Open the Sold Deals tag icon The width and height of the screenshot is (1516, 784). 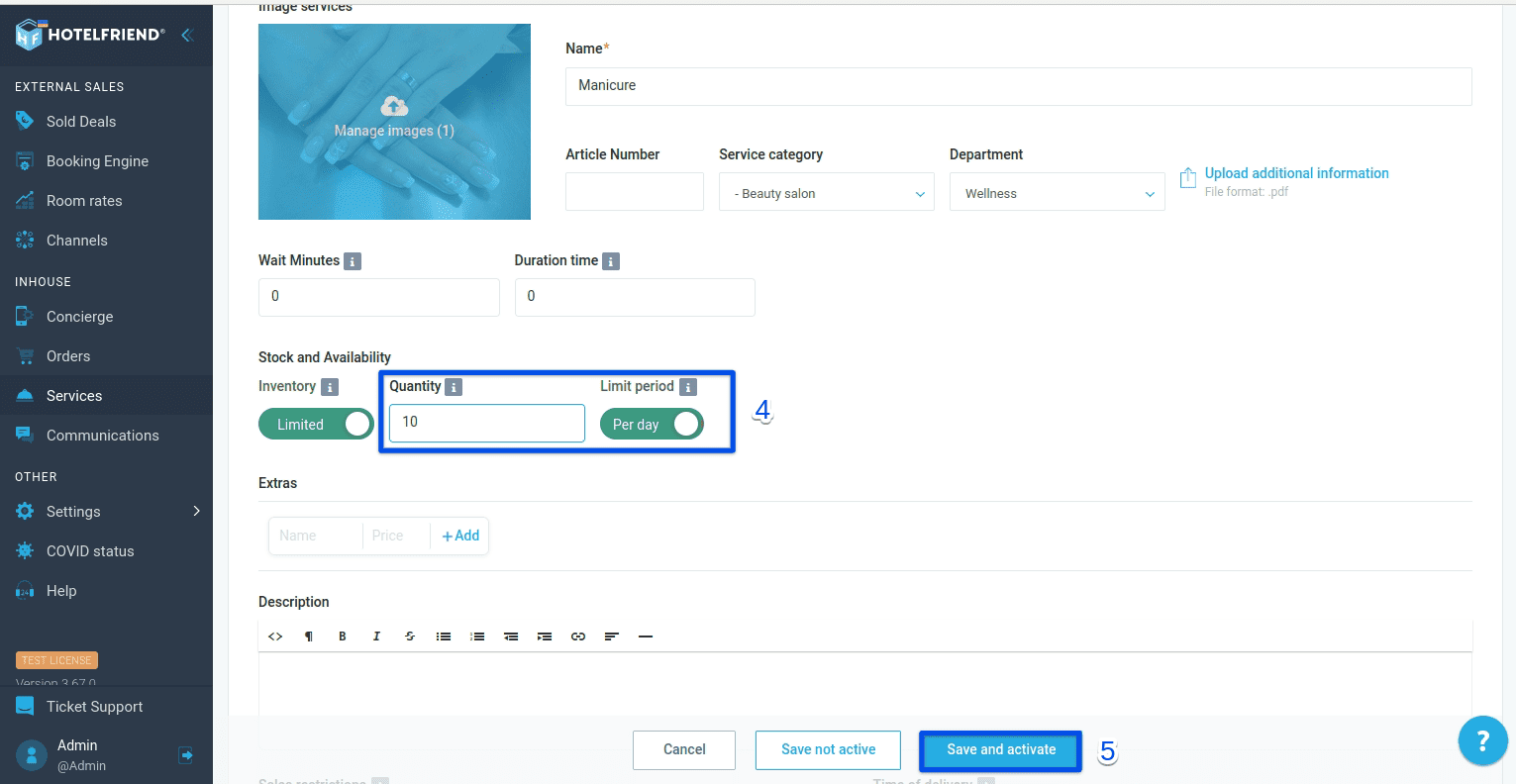25,121
